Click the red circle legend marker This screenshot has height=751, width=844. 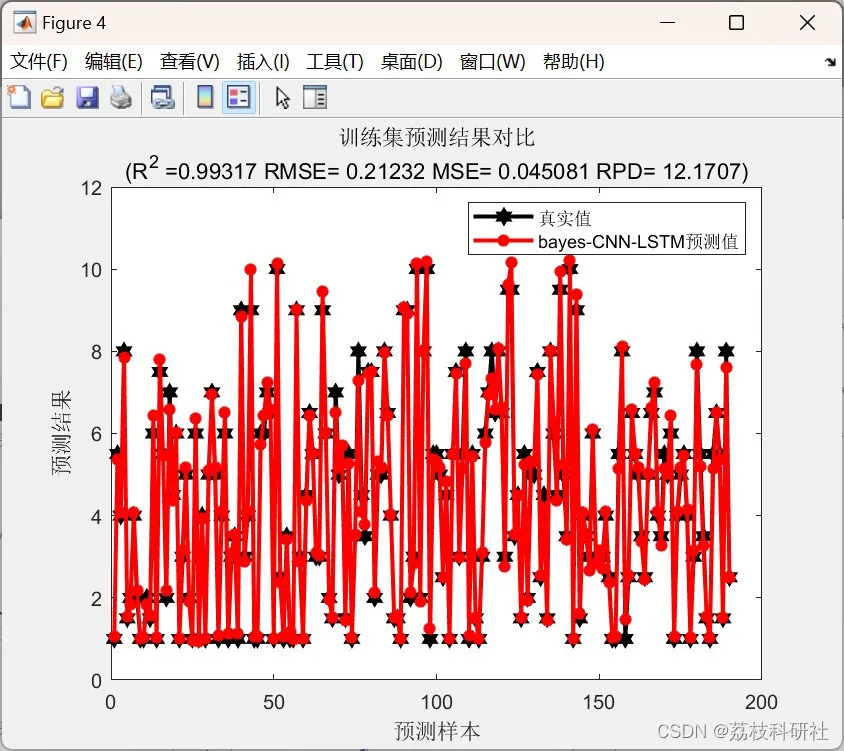coord(503,241)
